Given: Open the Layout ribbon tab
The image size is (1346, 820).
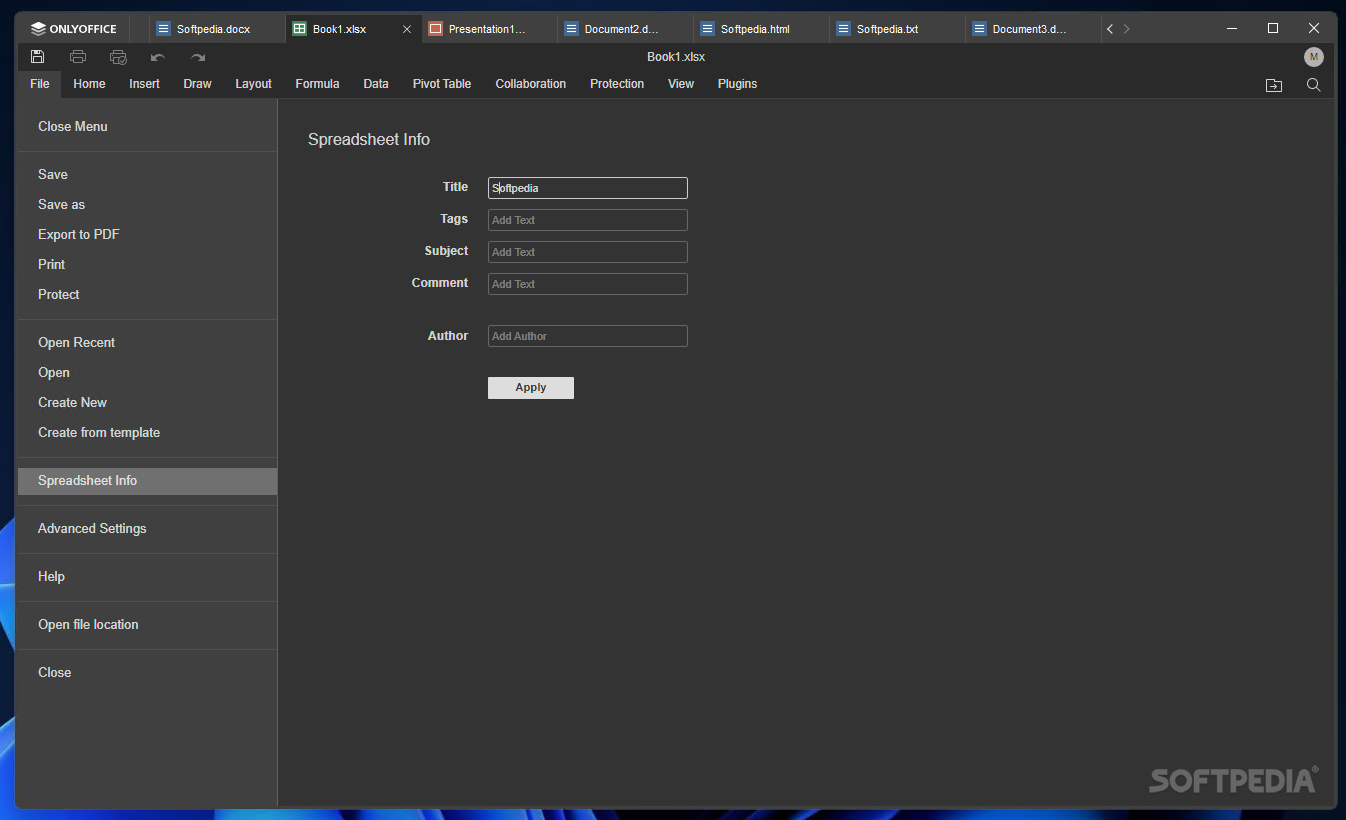Looking at the screenshot, I should pyautogui.click(x=253, y=84).
